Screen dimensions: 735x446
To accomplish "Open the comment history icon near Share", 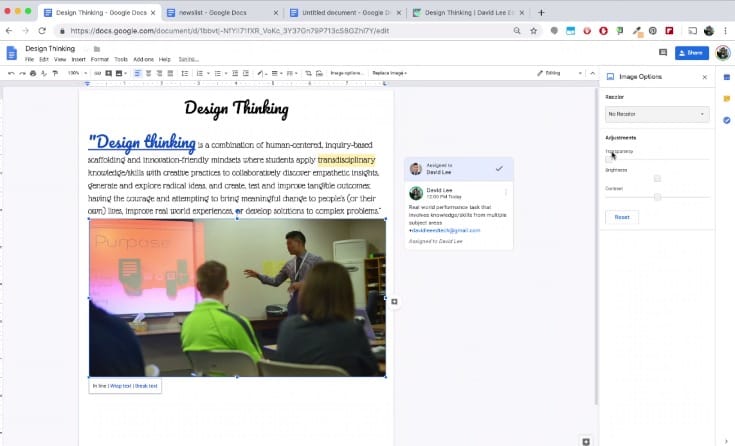I will [x=662, y=52].
